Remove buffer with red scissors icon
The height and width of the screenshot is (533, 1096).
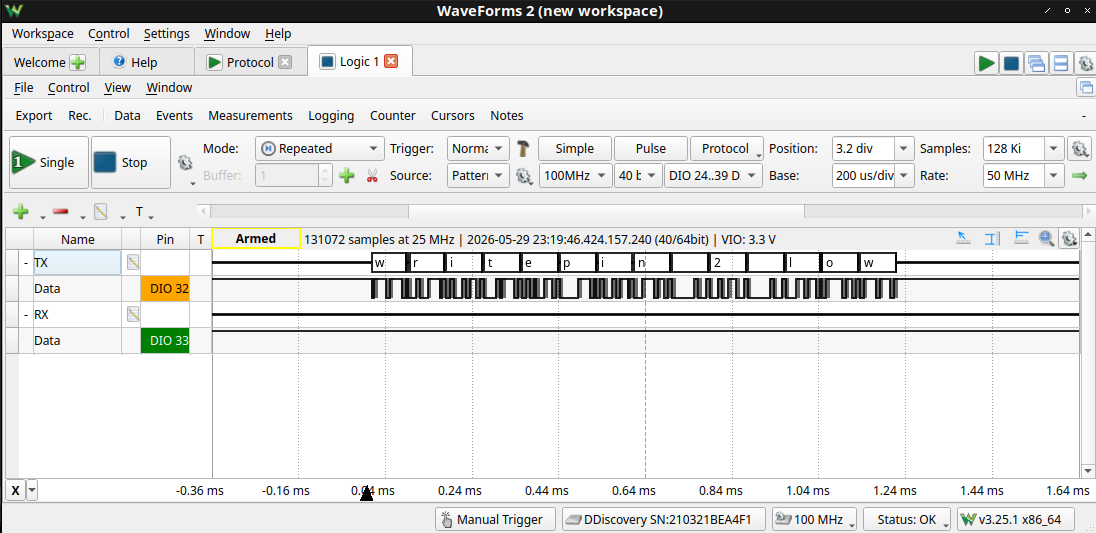click(x=372, y=175)
